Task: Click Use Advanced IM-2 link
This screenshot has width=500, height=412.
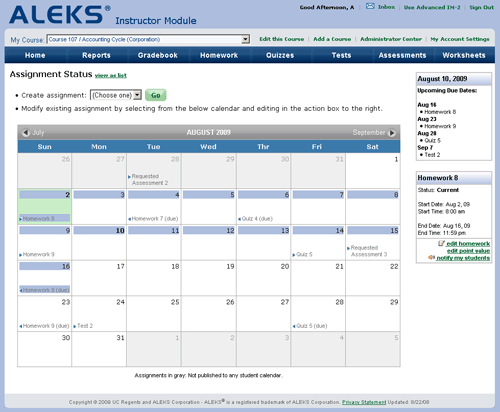Action: [x=432, y=7]
